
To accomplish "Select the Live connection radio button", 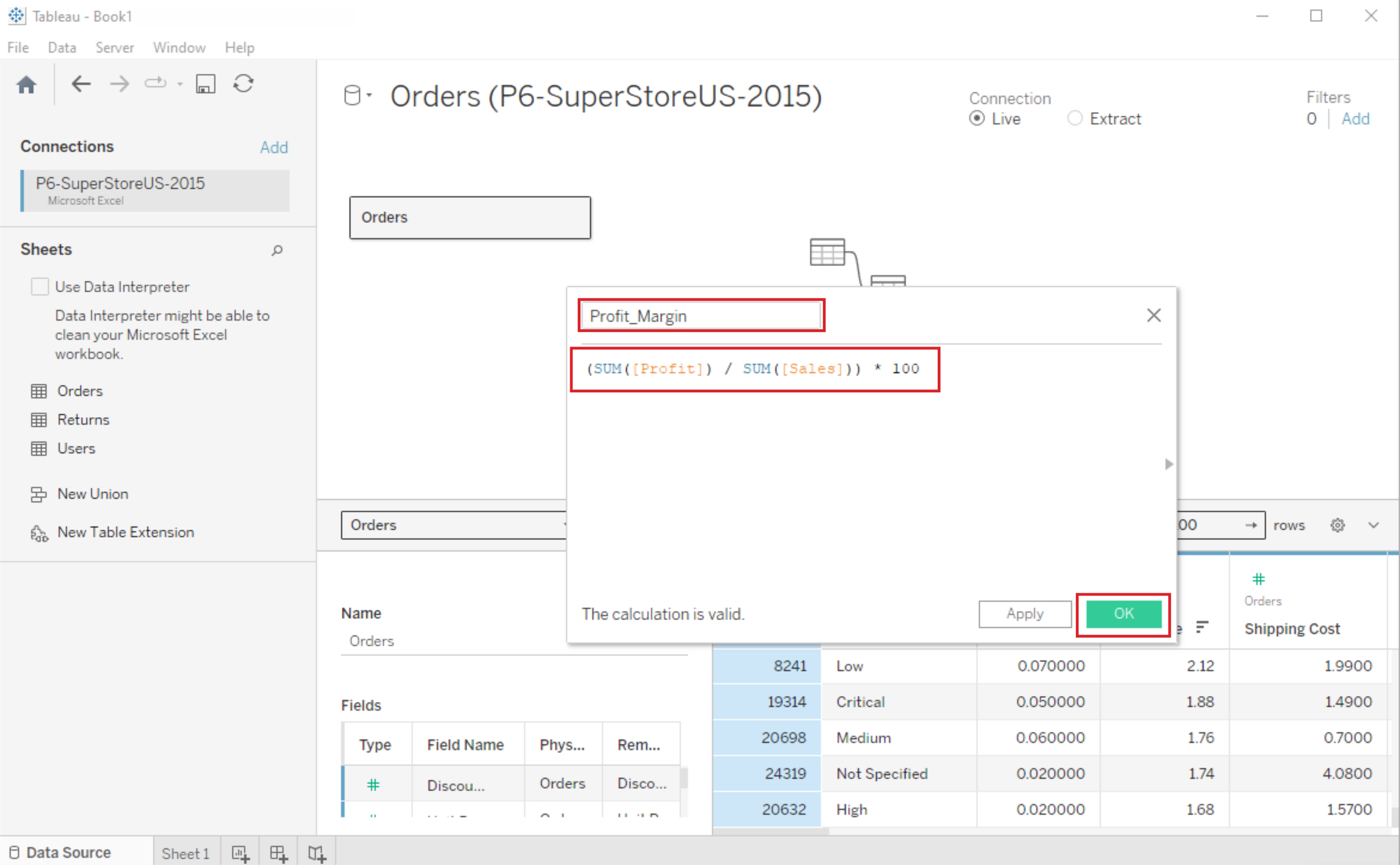I will point(977,119).
